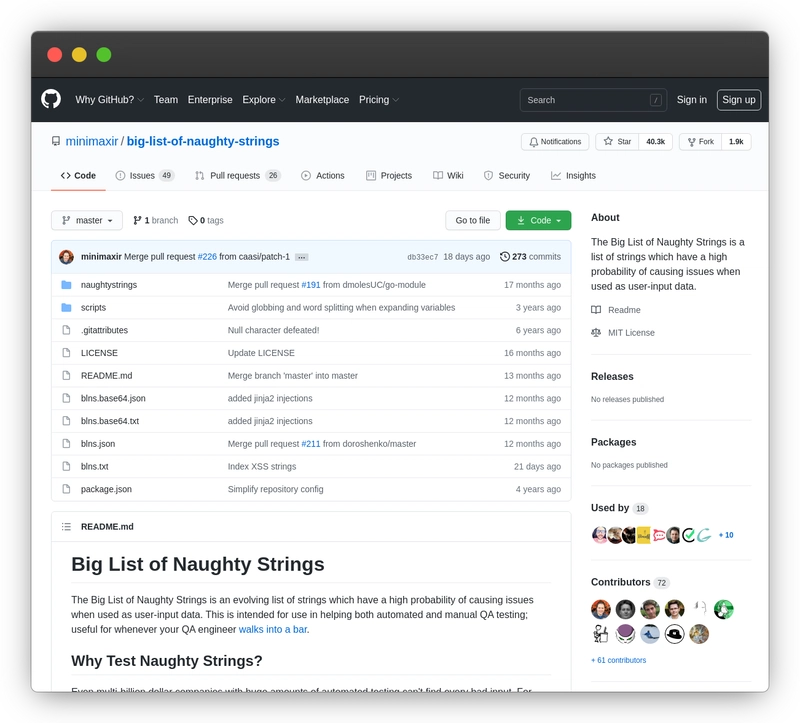View the 273 commits history
800x723 pixels.
coord(530,257)
